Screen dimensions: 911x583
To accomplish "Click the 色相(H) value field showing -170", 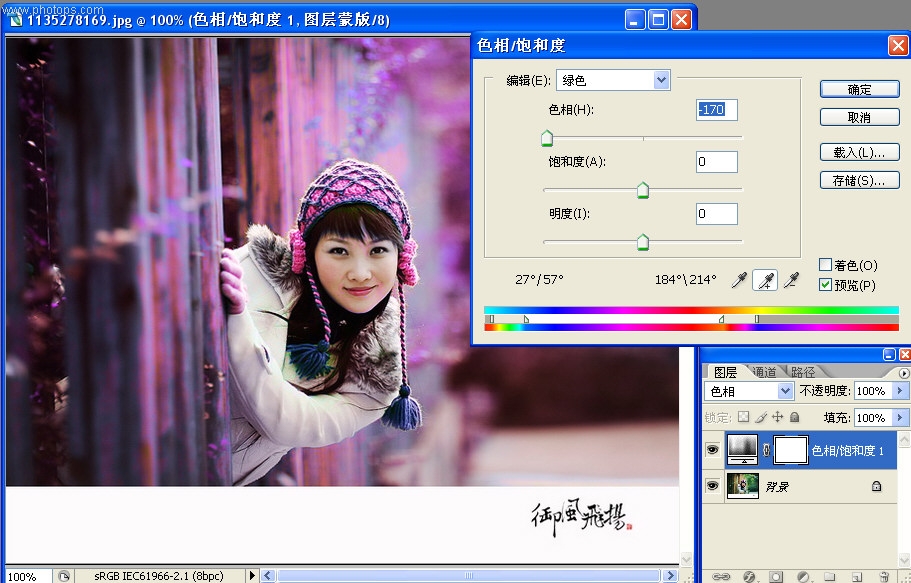I will tap(716, 110).
